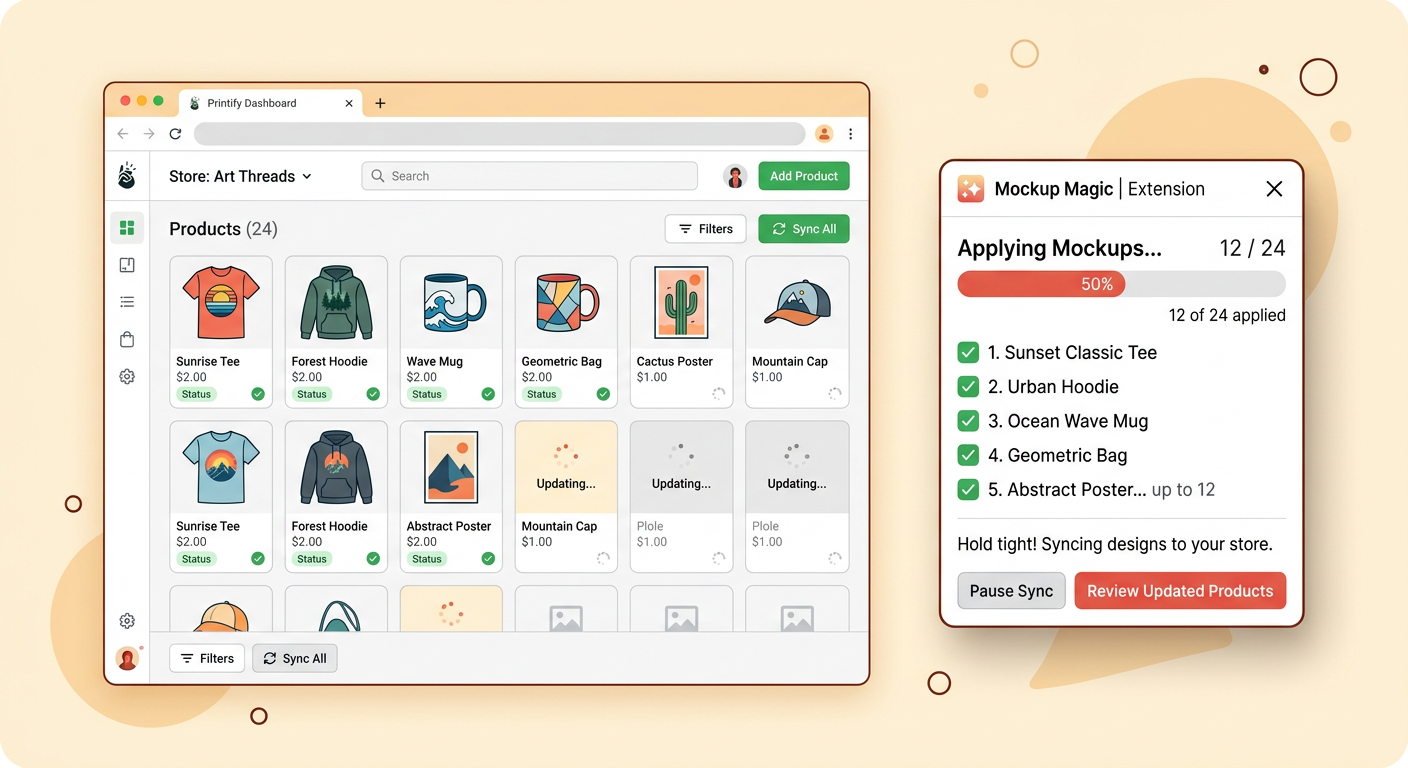Select the grid dashboard sidebar icon
The height and width of the screenshot is (768, 1408).
(x=127, y=228)
